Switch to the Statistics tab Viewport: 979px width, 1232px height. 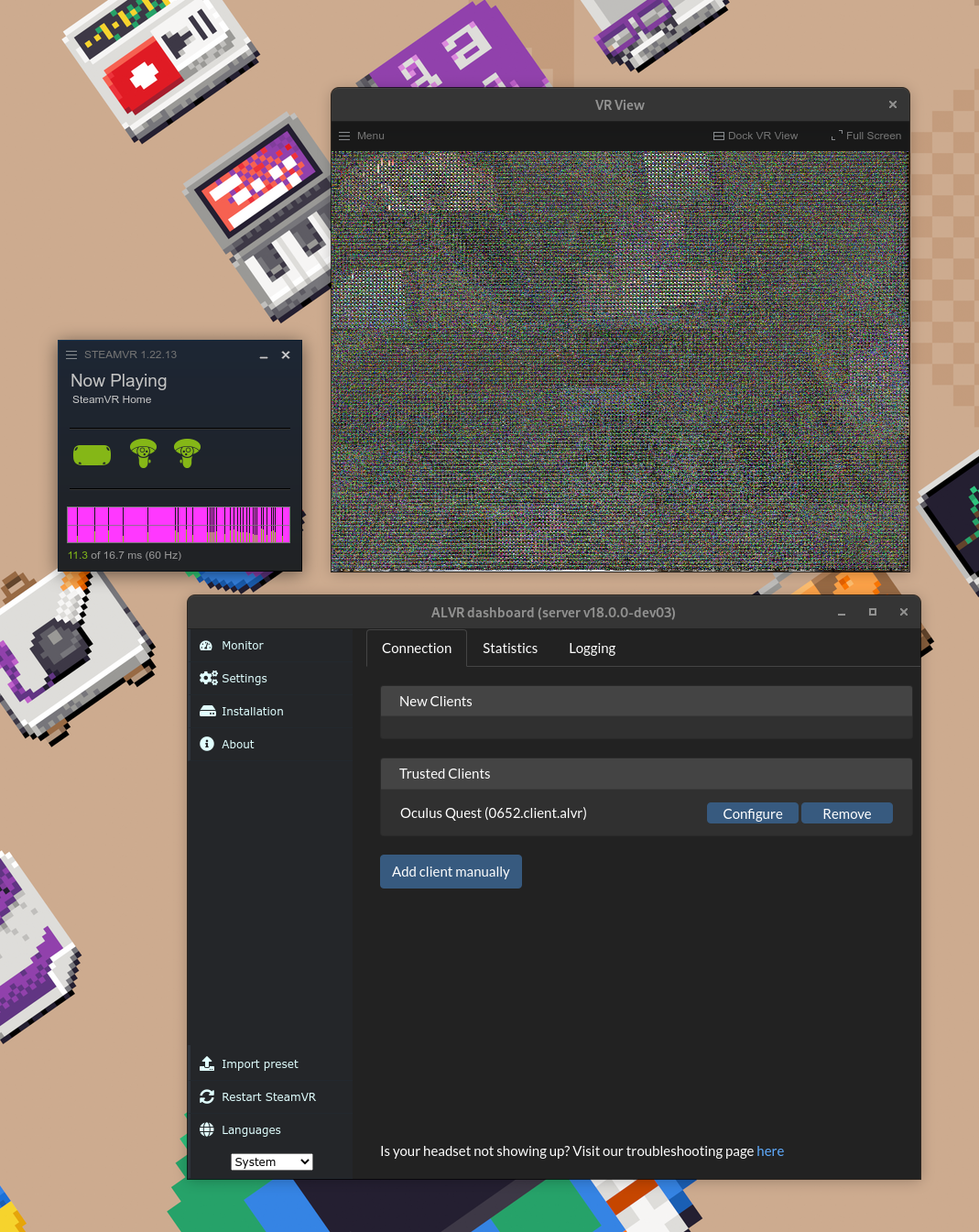pyautogui.click(x=510, y=648)
